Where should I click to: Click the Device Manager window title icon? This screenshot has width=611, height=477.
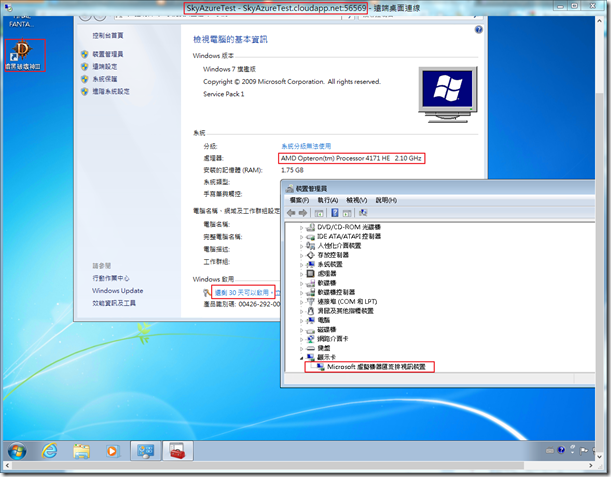290,189
